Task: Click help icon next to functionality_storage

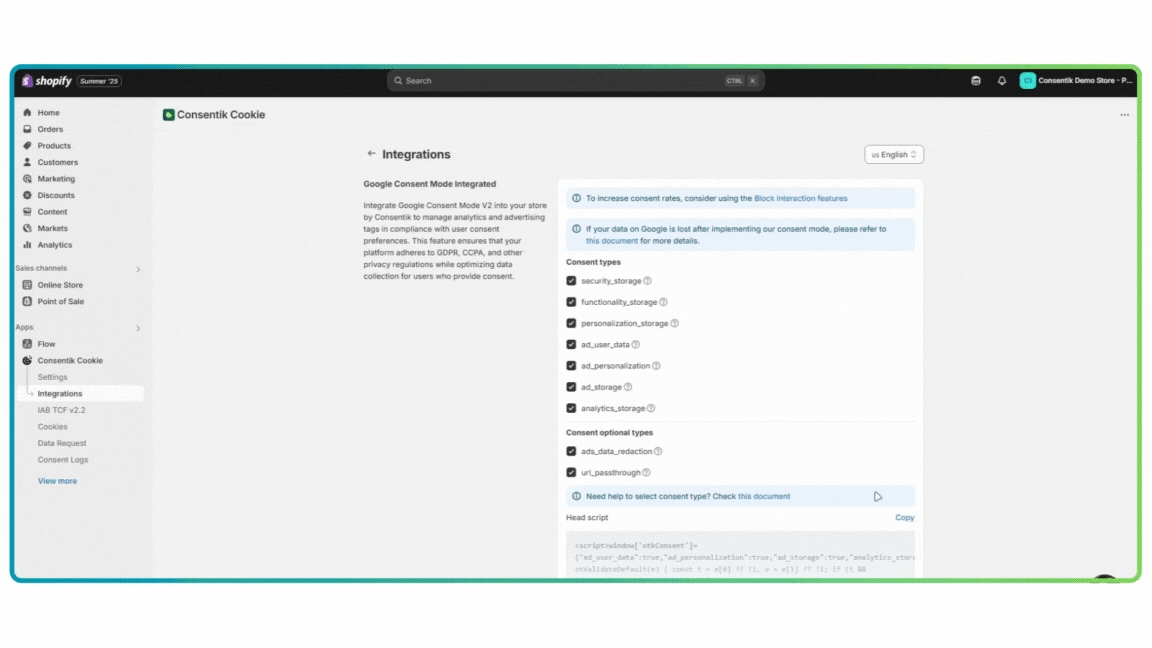Action: (x=663, y=302)
